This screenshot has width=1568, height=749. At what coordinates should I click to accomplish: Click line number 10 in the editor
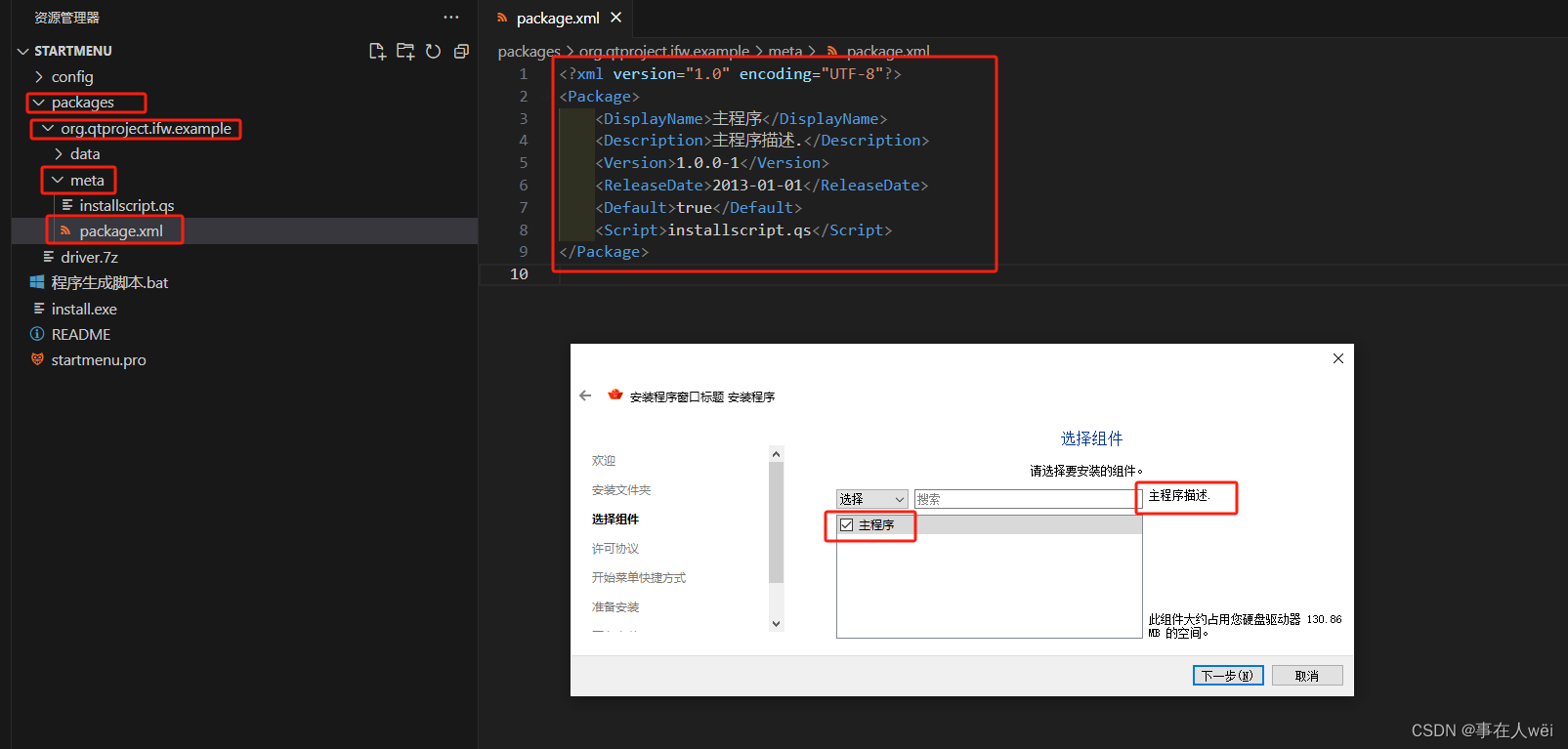coord(519,274)
